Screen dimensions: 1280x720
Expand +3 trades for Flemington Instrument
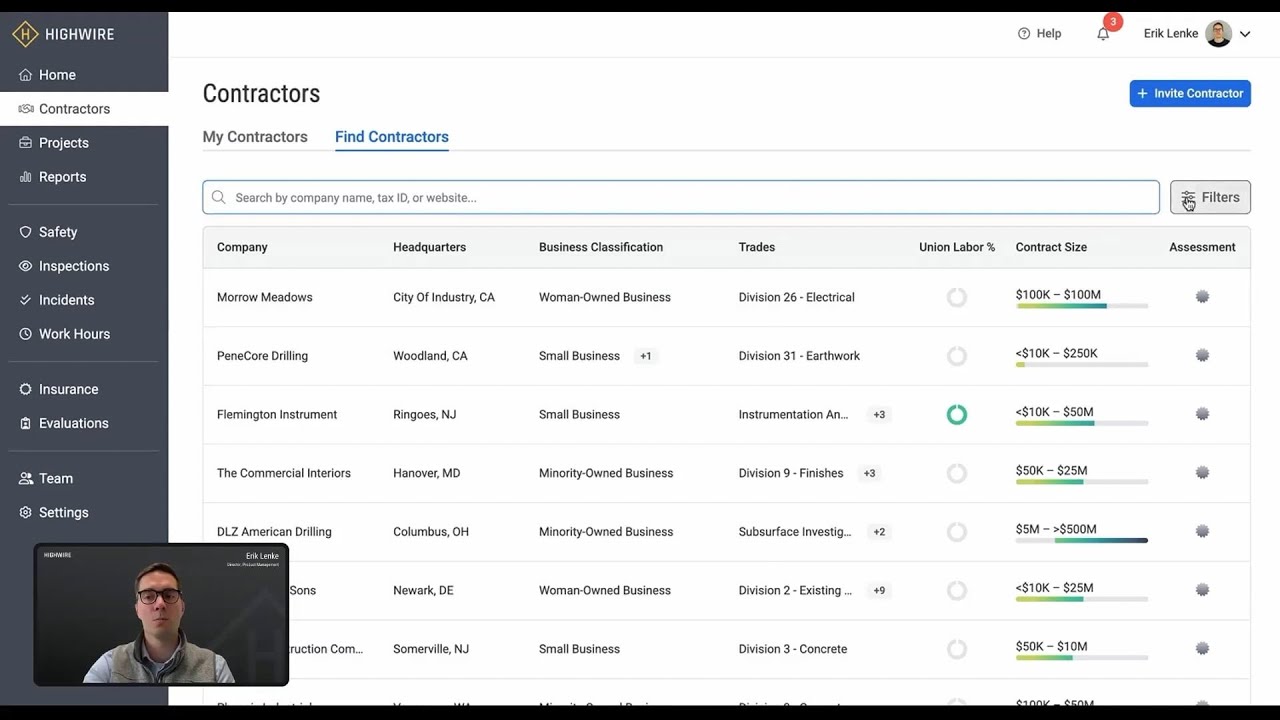[x=879, y=414]
